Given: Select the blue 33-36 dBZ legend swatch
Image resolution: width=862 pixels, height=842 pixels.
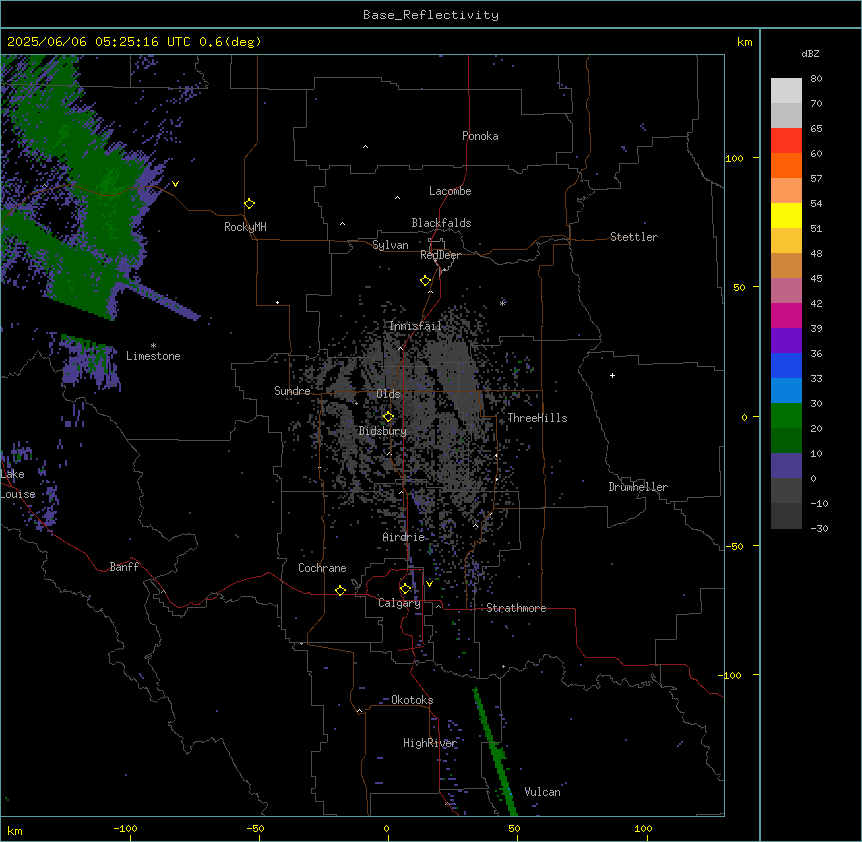Looking at the screenshot, I should coord(786,365).
